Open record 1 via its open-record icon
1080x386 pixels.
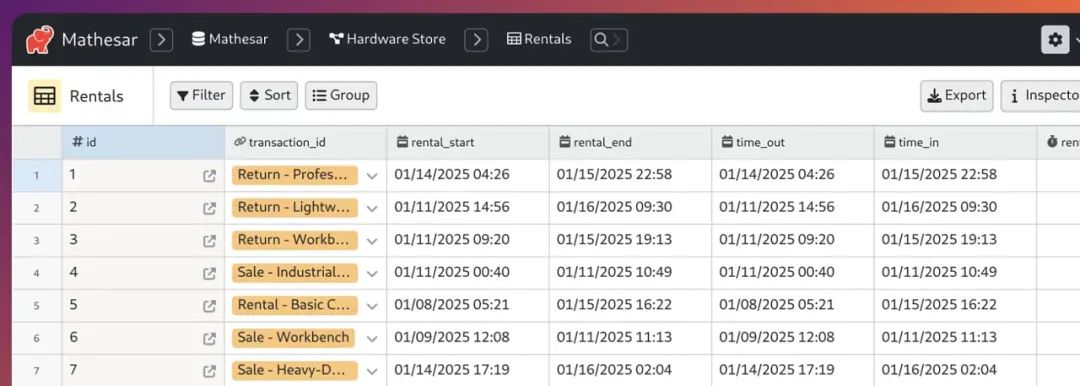209,176
